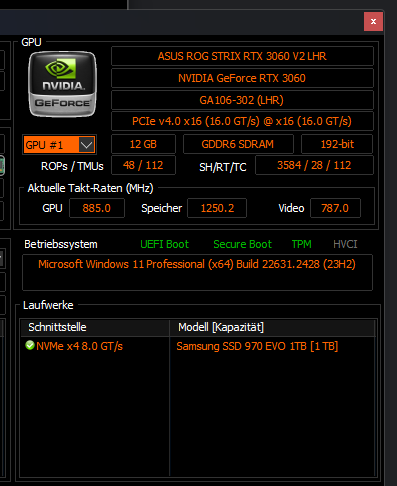
Task: Close the summary window with red X
Action: point(373,22)
